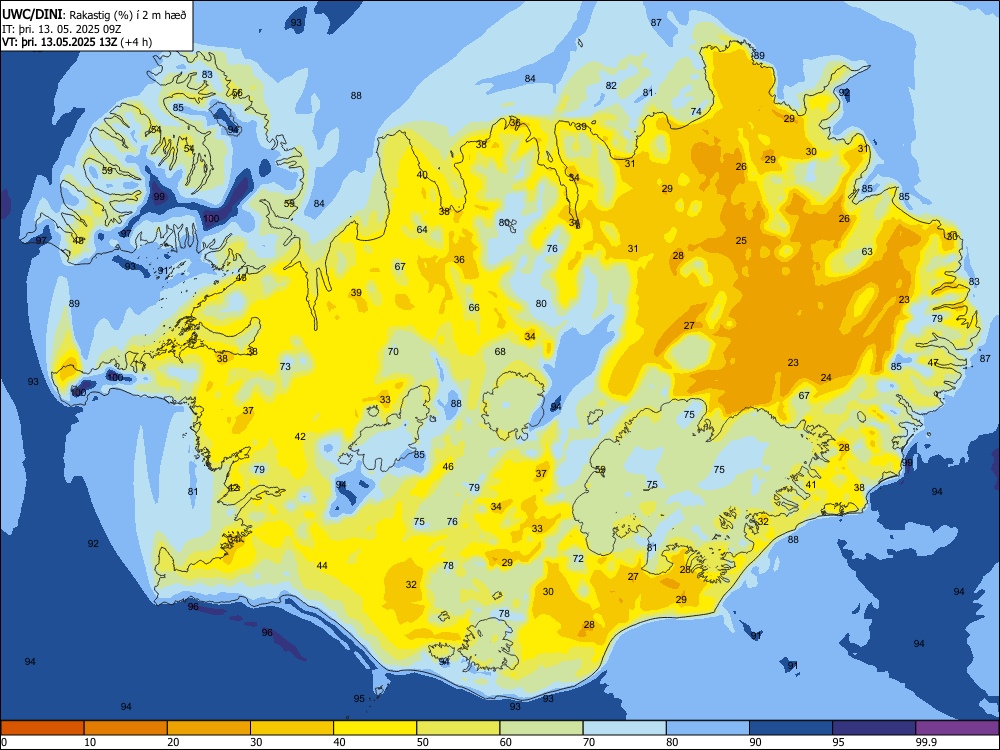
Task: Click the map value '73'
Action: pyautogui.click(x=285, y=366)
